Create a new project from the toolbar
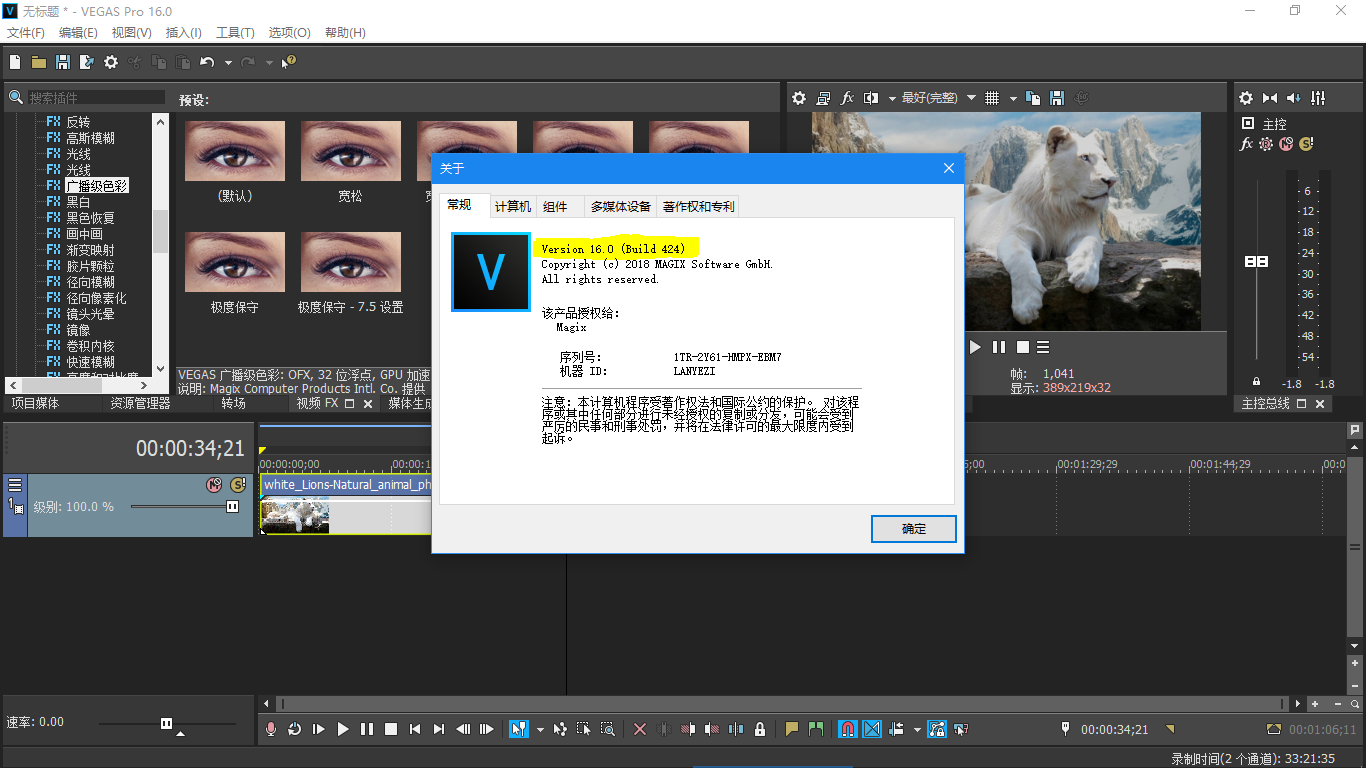This screenshot has height=768, width=1366. point(15,62)
